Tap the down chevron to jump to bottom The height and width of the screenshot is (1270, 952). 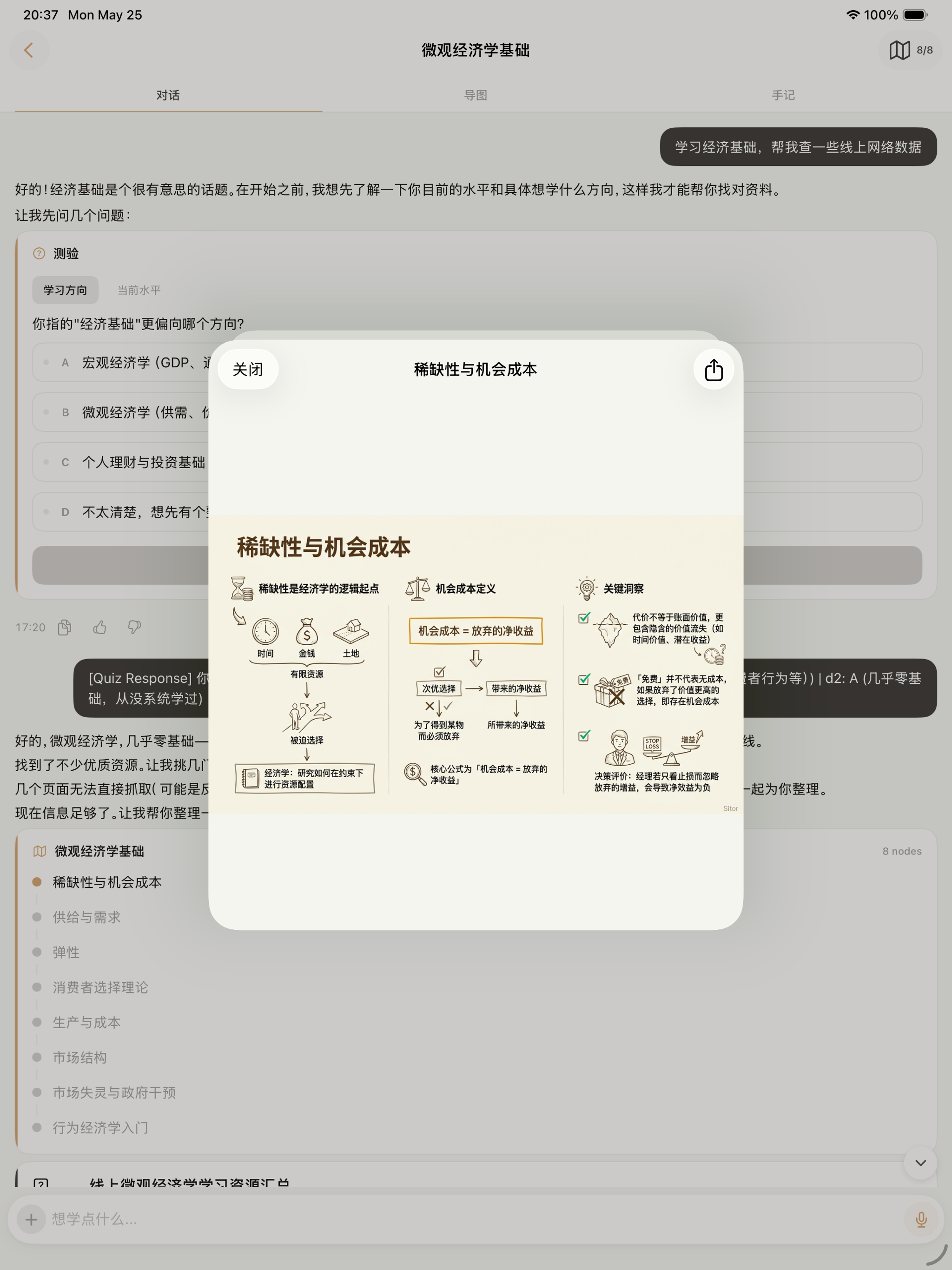pyautogui.click(x=920, y=1163)
